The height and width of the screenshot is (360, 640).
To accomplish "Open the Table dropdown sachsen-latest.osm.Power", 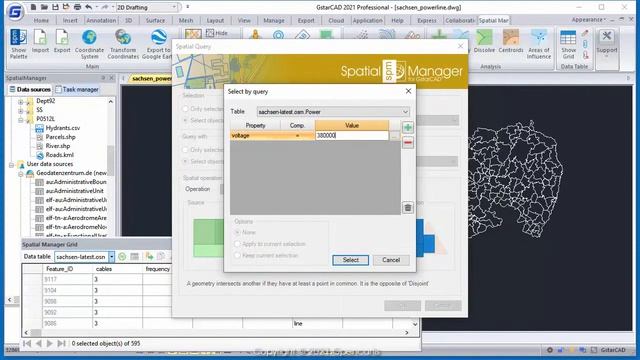I will [333, 111].
